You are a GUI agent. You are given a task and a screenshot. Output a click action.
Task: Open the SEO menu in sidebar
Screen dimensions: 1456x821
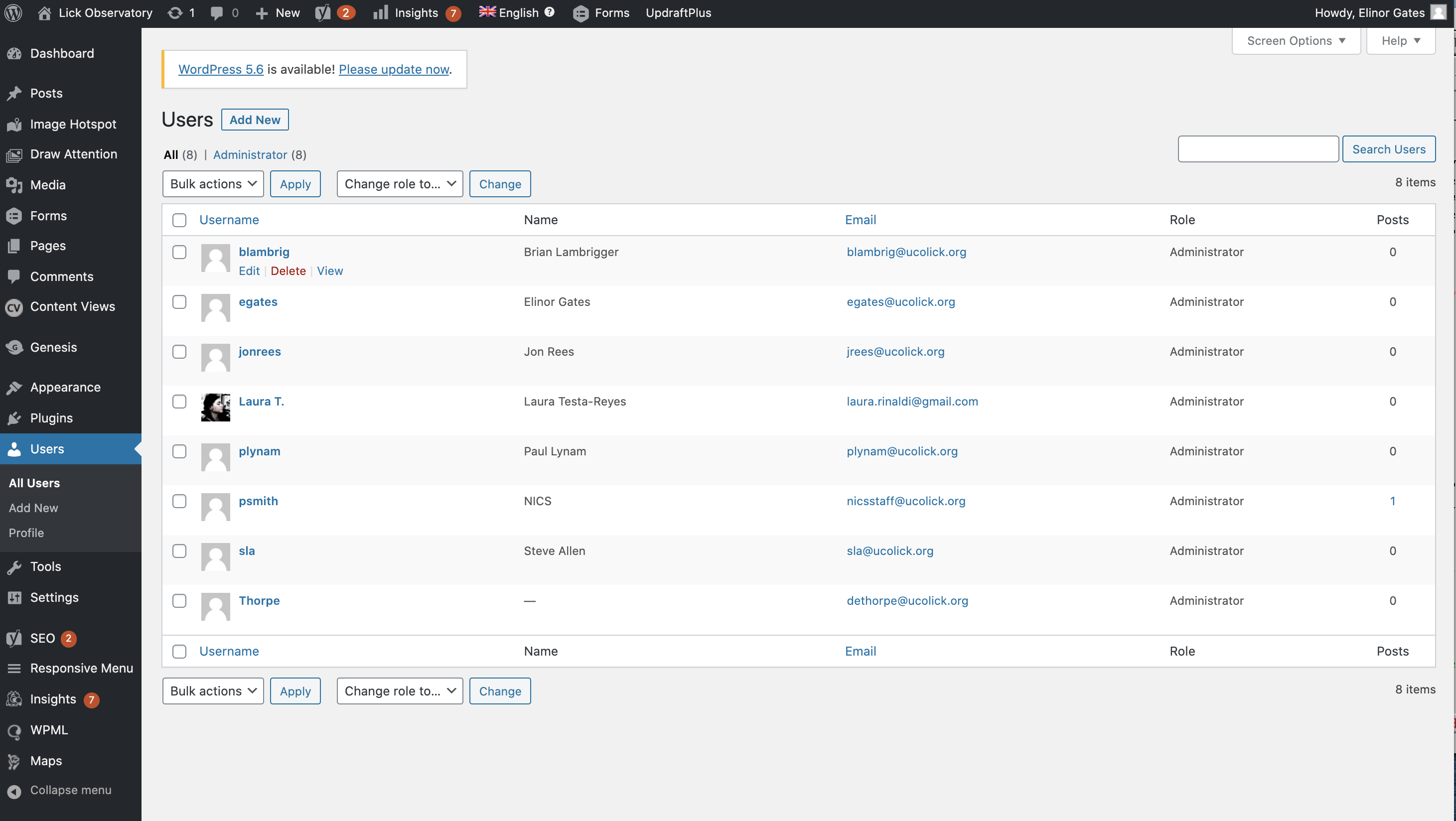click(x=42, y=638)
